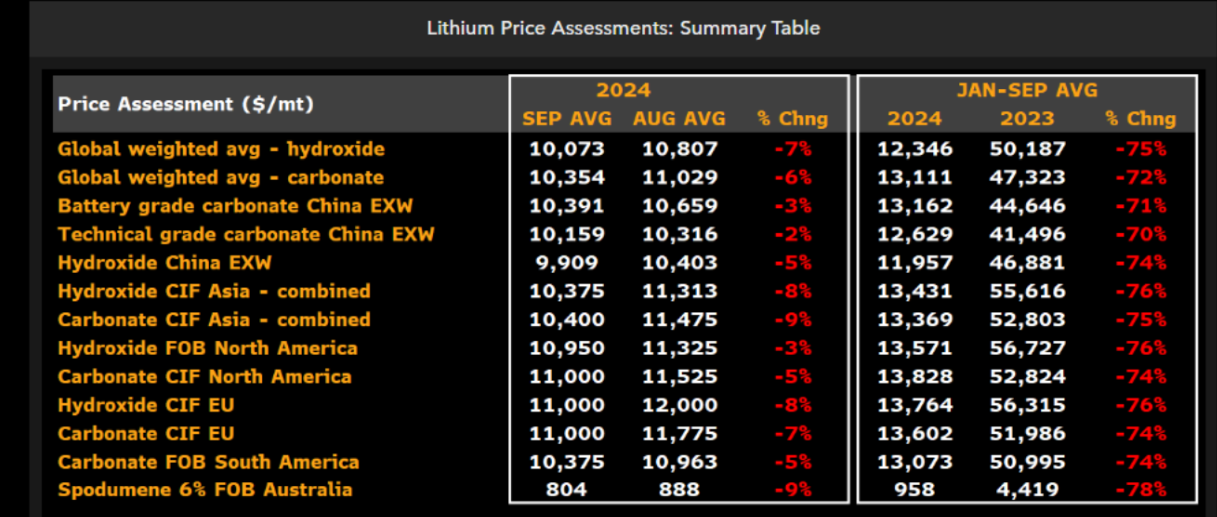Image resolution: width=1217 pixels, height=517 pixels.
Task: Click the 'Lithium Price Assessments: Summary Table' title
Action: click(623, 28)
